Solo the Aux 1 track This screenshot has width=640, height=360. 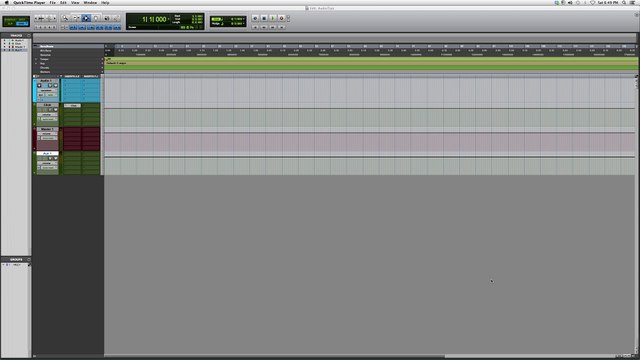coord(50,158)
